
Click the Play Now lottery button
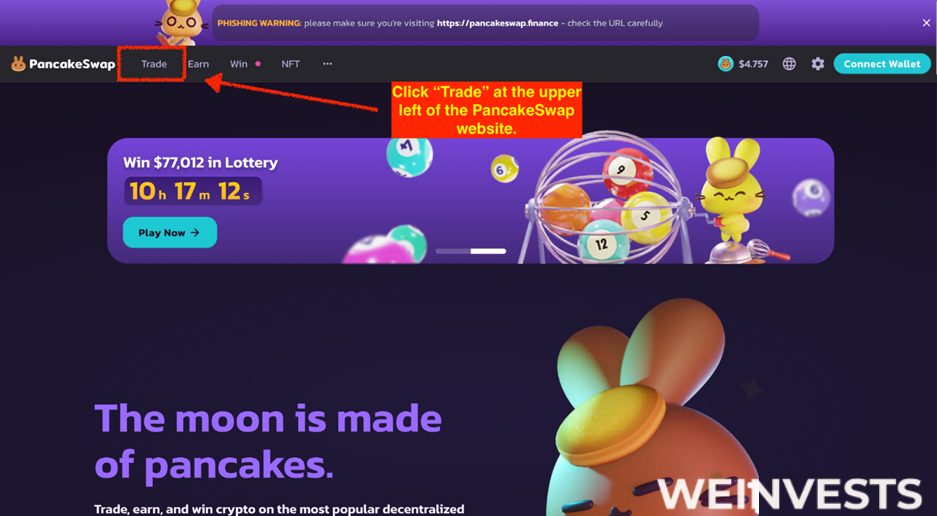click(x=170, y=233)
